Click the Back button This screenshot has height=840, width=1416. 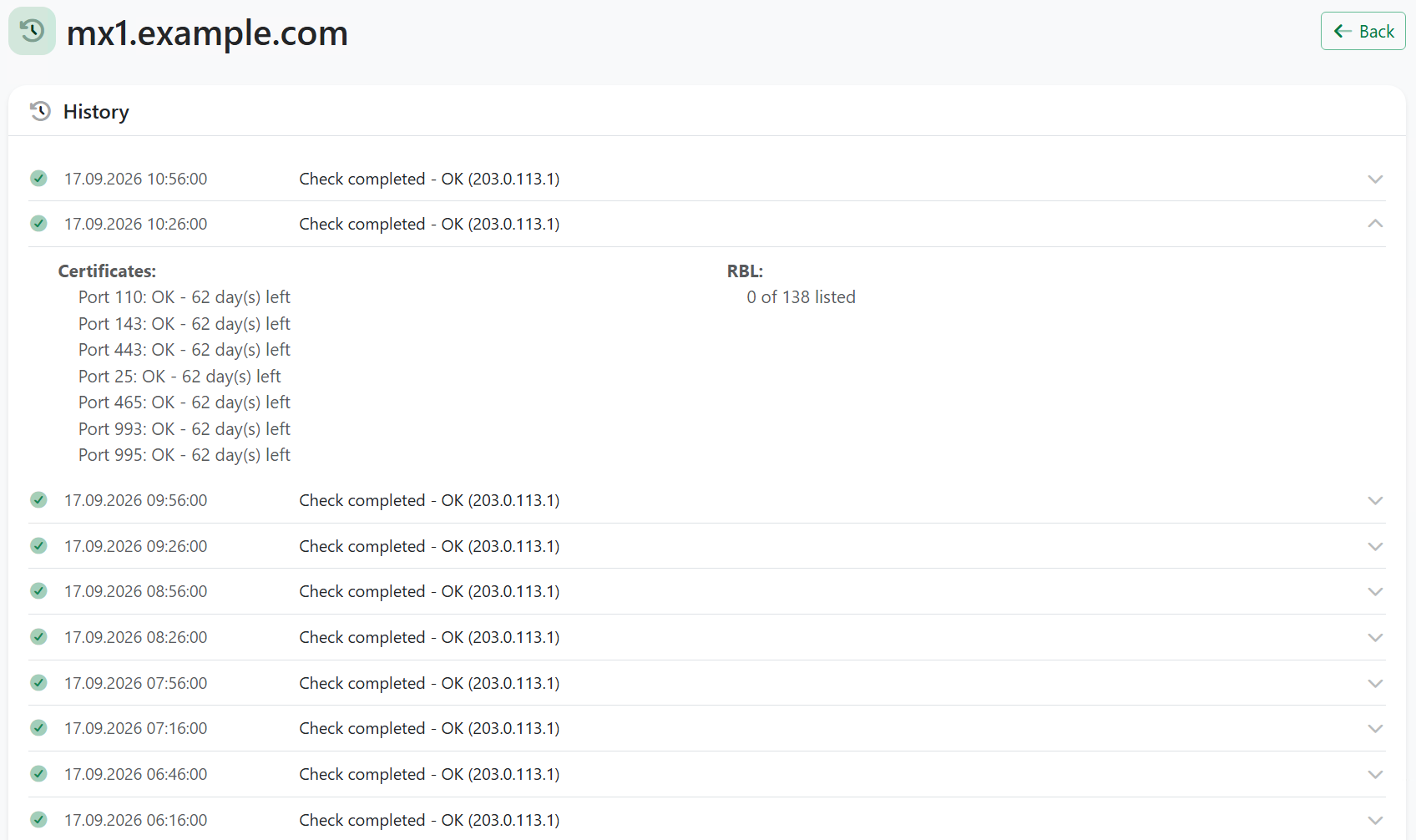pos(1363,31)
